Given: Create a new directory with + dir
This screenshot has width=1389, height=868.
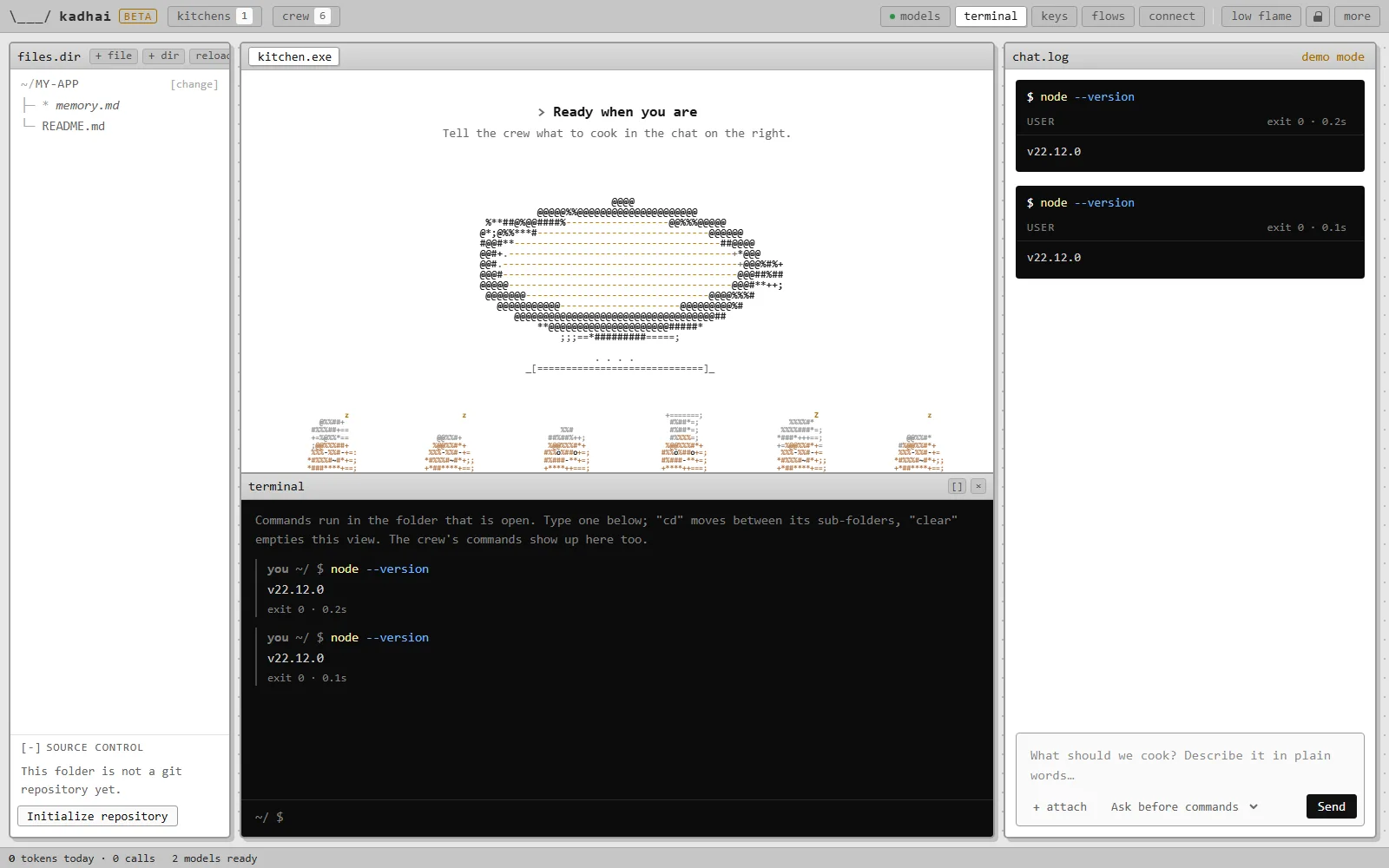Looking at the screenshot, I should (164, 56).
